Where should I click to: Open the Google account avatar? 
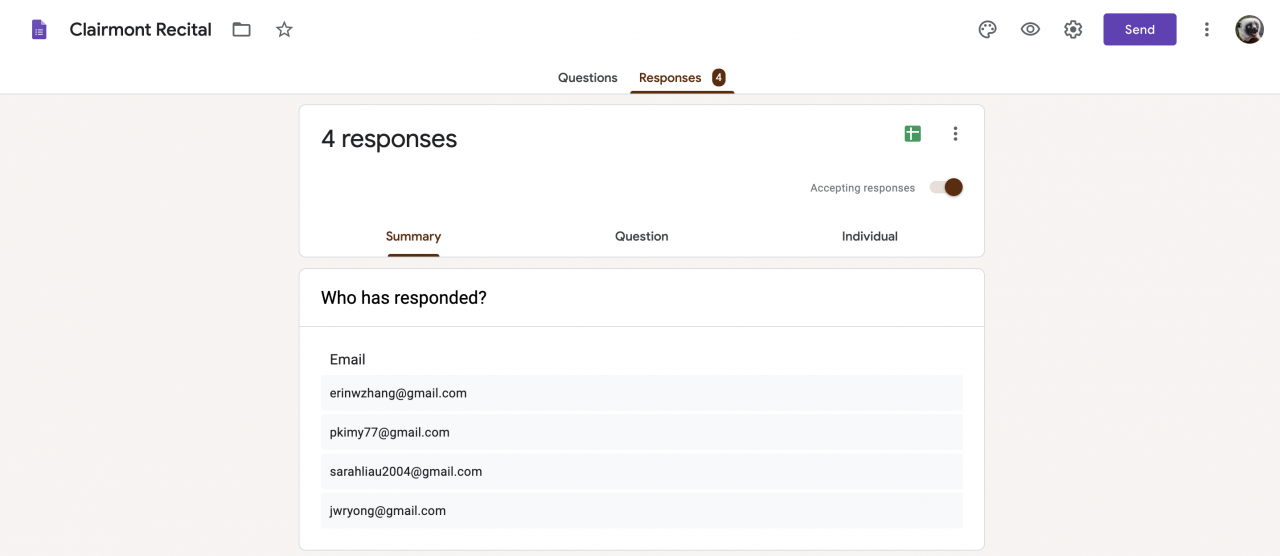pos(1249,30)
